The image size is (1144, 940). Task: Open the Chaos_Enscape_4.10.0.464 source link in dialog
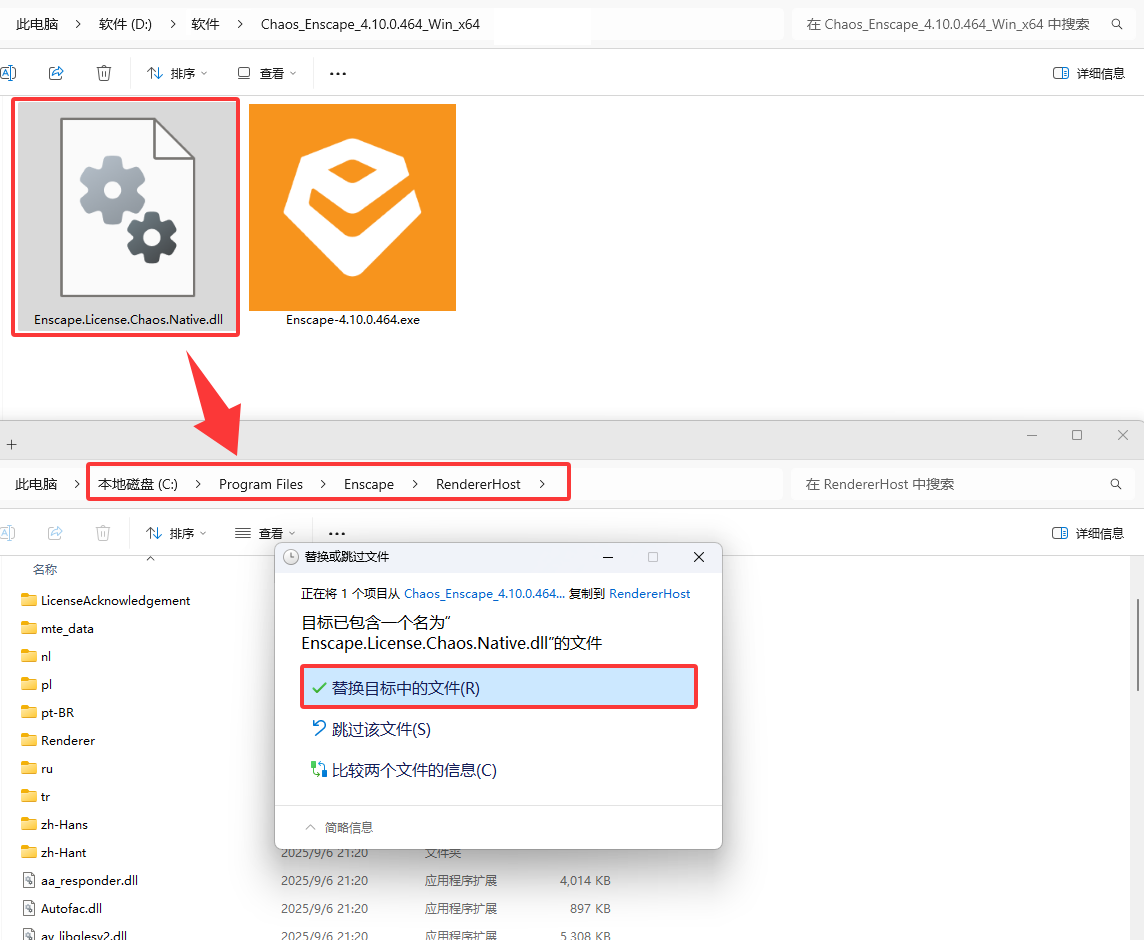tap(484, 593)
